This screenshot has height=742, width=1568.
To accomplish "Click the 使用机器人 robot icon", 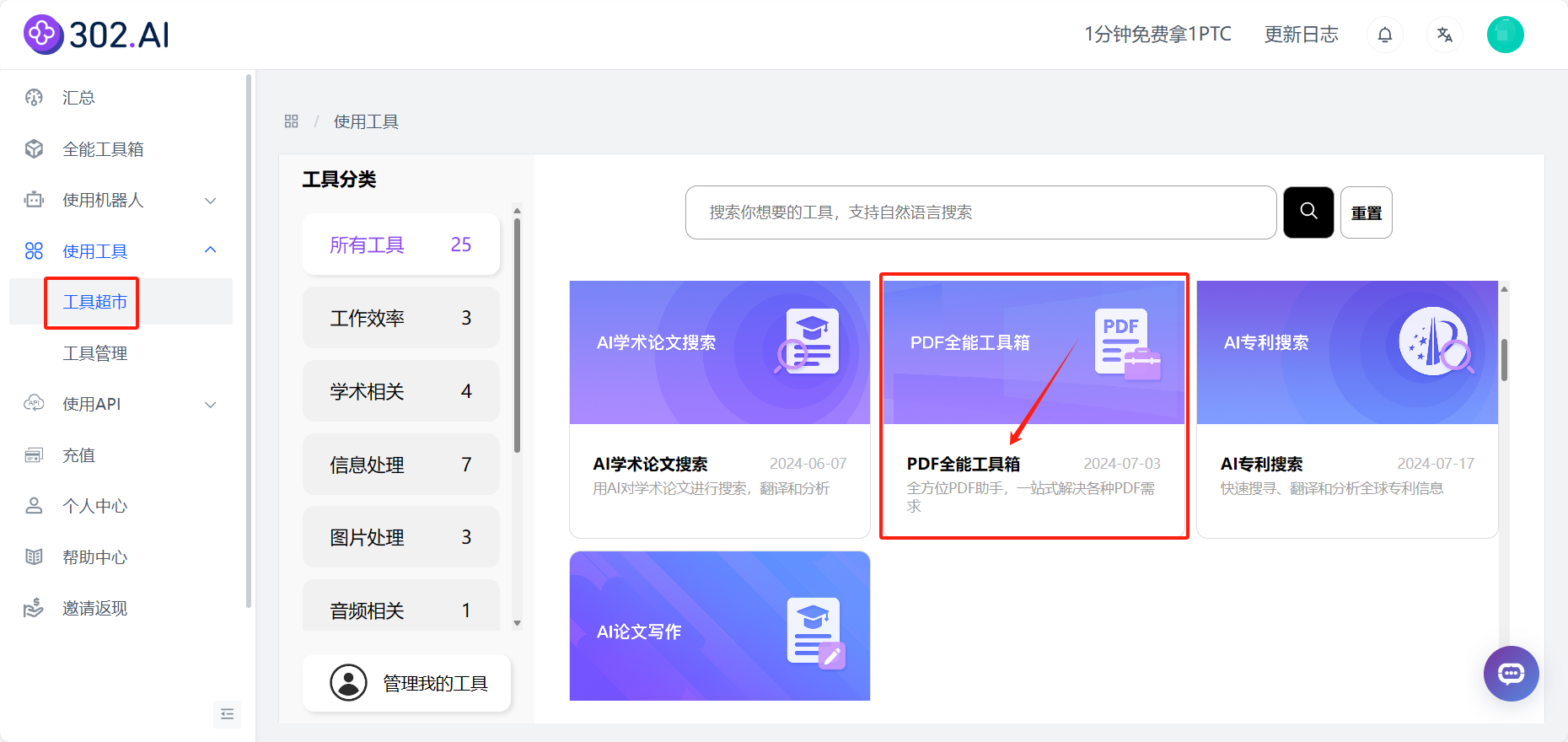I will pyautogui.click(x=34, y=200).
